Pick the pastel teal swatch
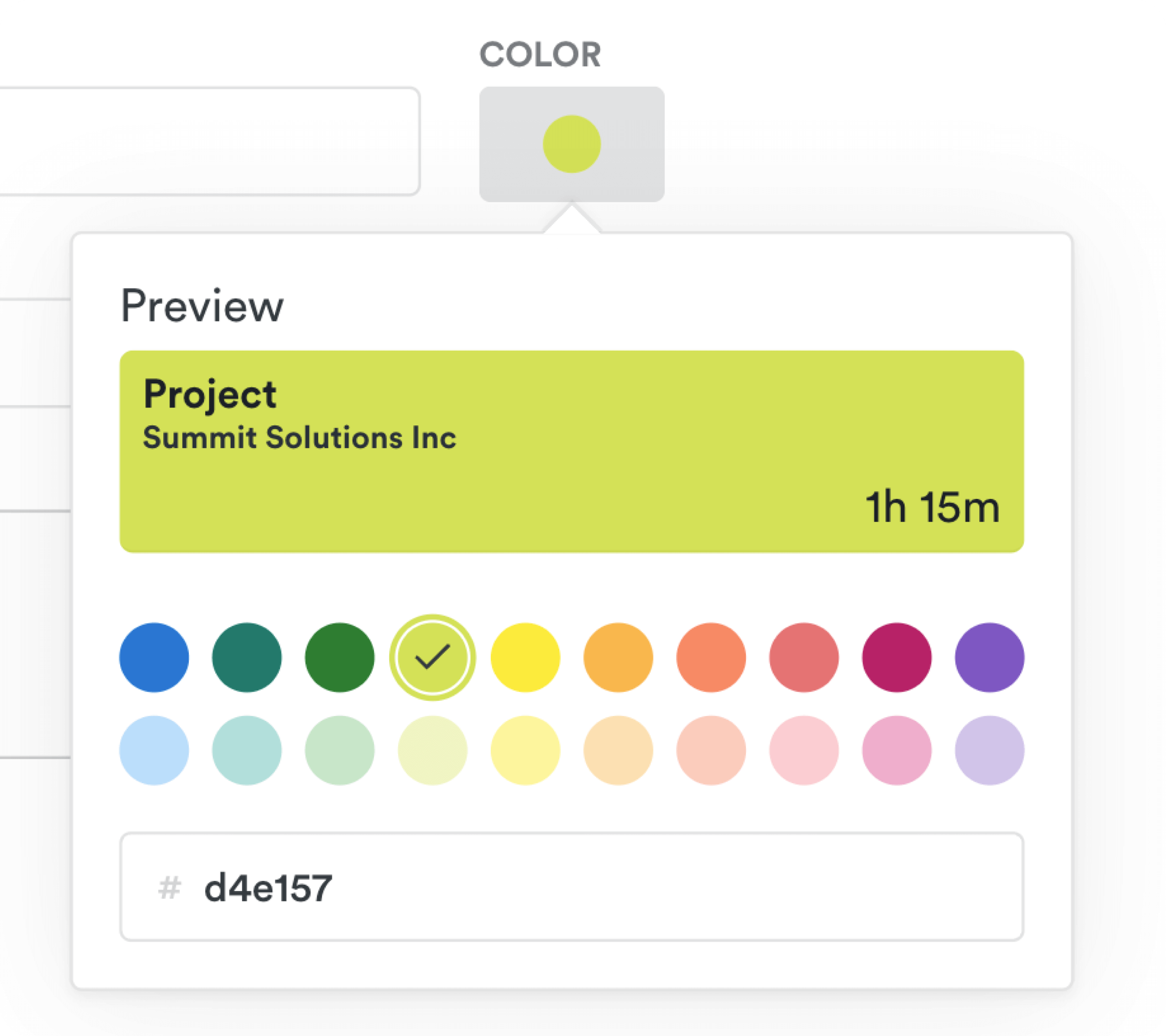The height and width of the screenshot is (1036, 1166). click(x=247, y=751)
